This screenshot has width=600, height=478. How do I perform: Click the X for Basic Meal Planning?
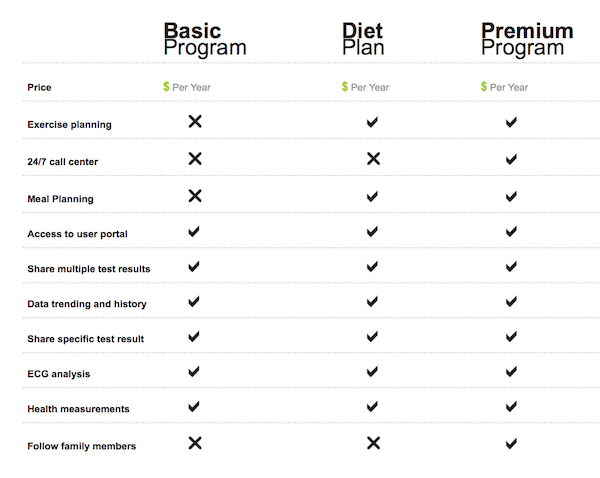(195, 196)
